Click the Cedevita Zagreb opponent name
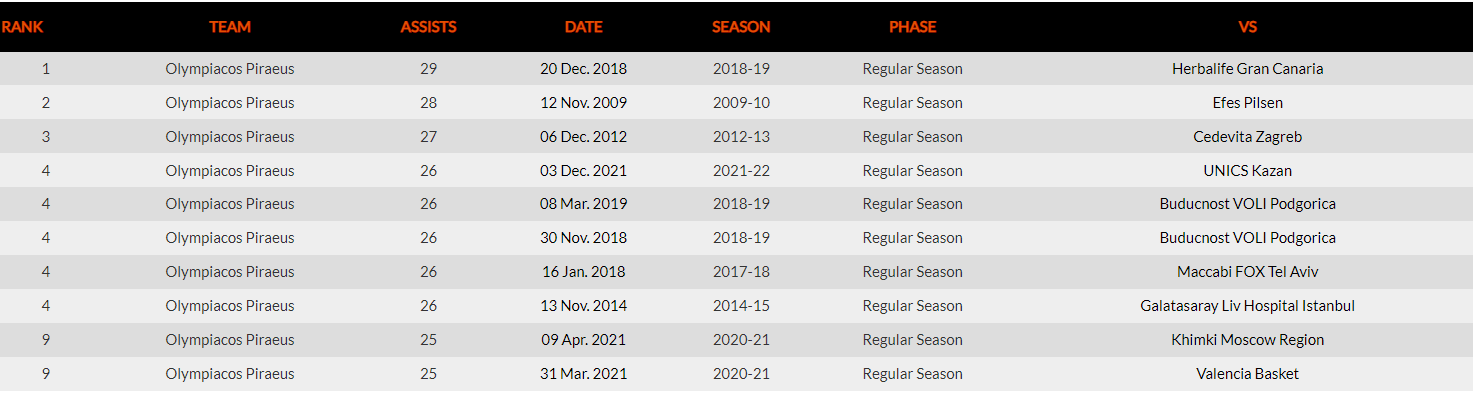1473x405 pixels. point(1247,137)
